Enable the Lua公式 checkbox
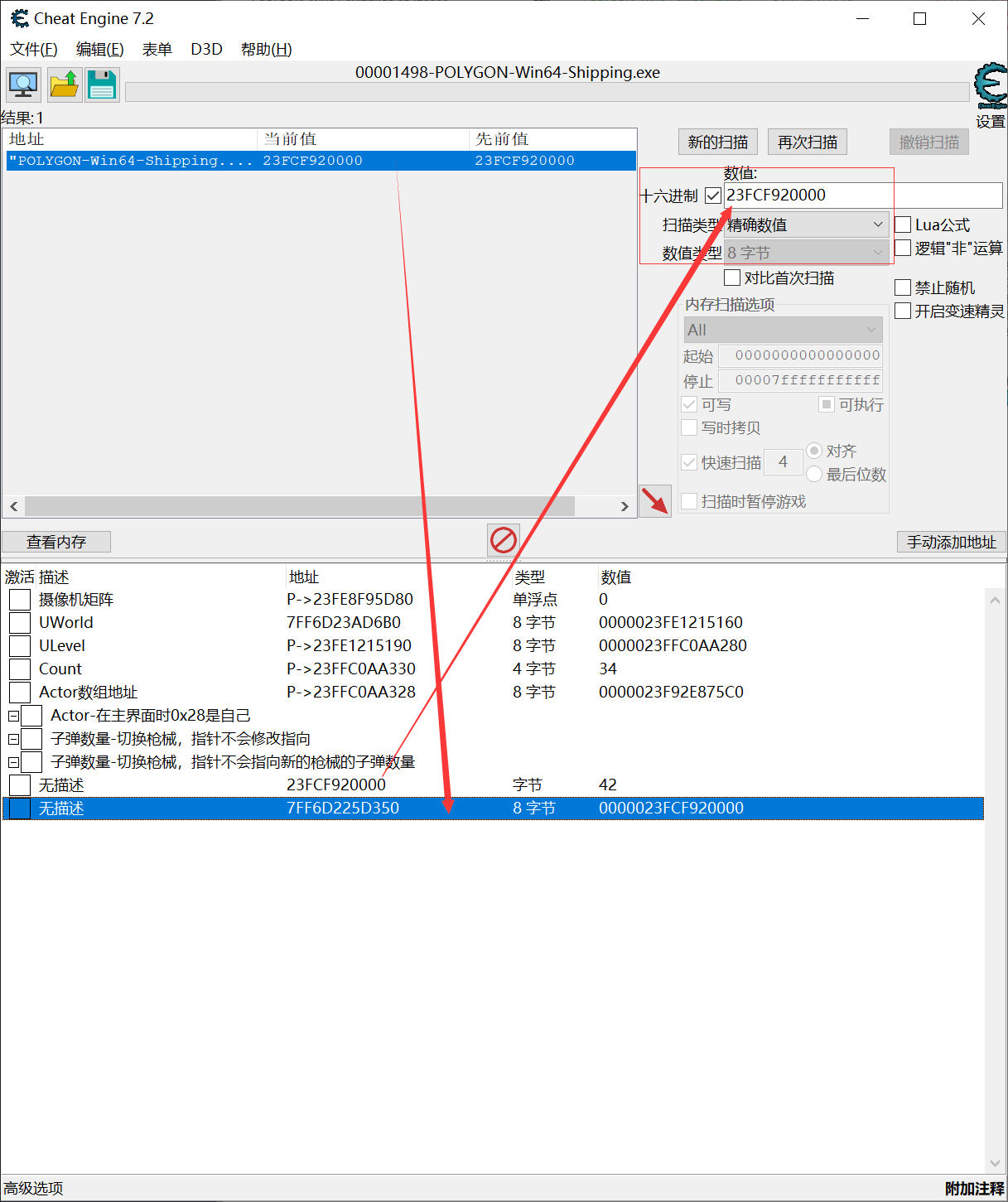Viewport: 1008px width, 1202px height. tap(904, 225)
